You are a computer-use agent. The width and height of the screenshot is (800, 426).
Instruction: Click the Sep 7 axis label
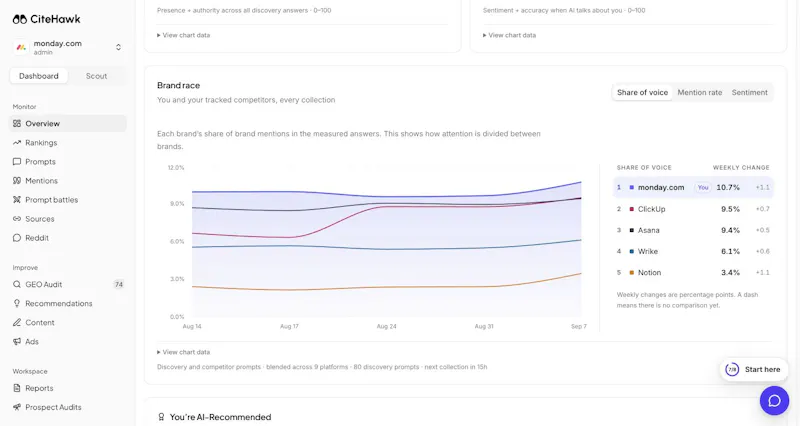click(579, 327)
